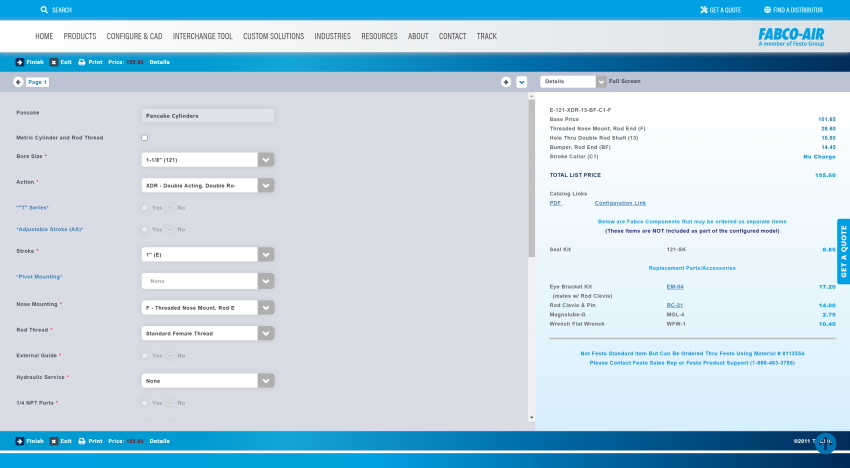Expand the Bore Size dropdown
This screenshot has height=468, width=850.
pos(266,160)
